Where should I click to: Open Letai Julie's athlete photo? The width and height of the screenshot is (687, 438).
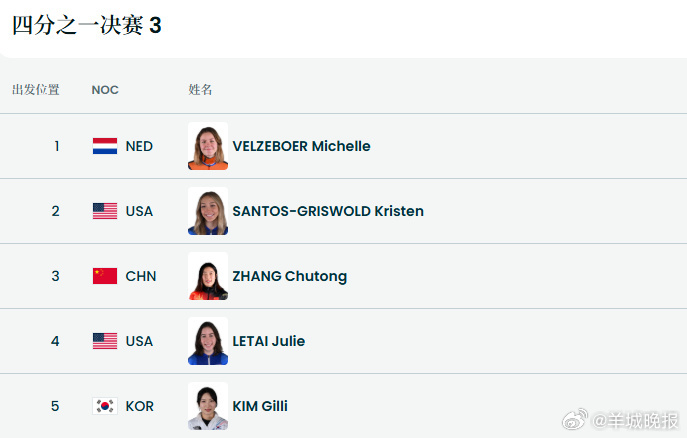[x=208, y=341]
